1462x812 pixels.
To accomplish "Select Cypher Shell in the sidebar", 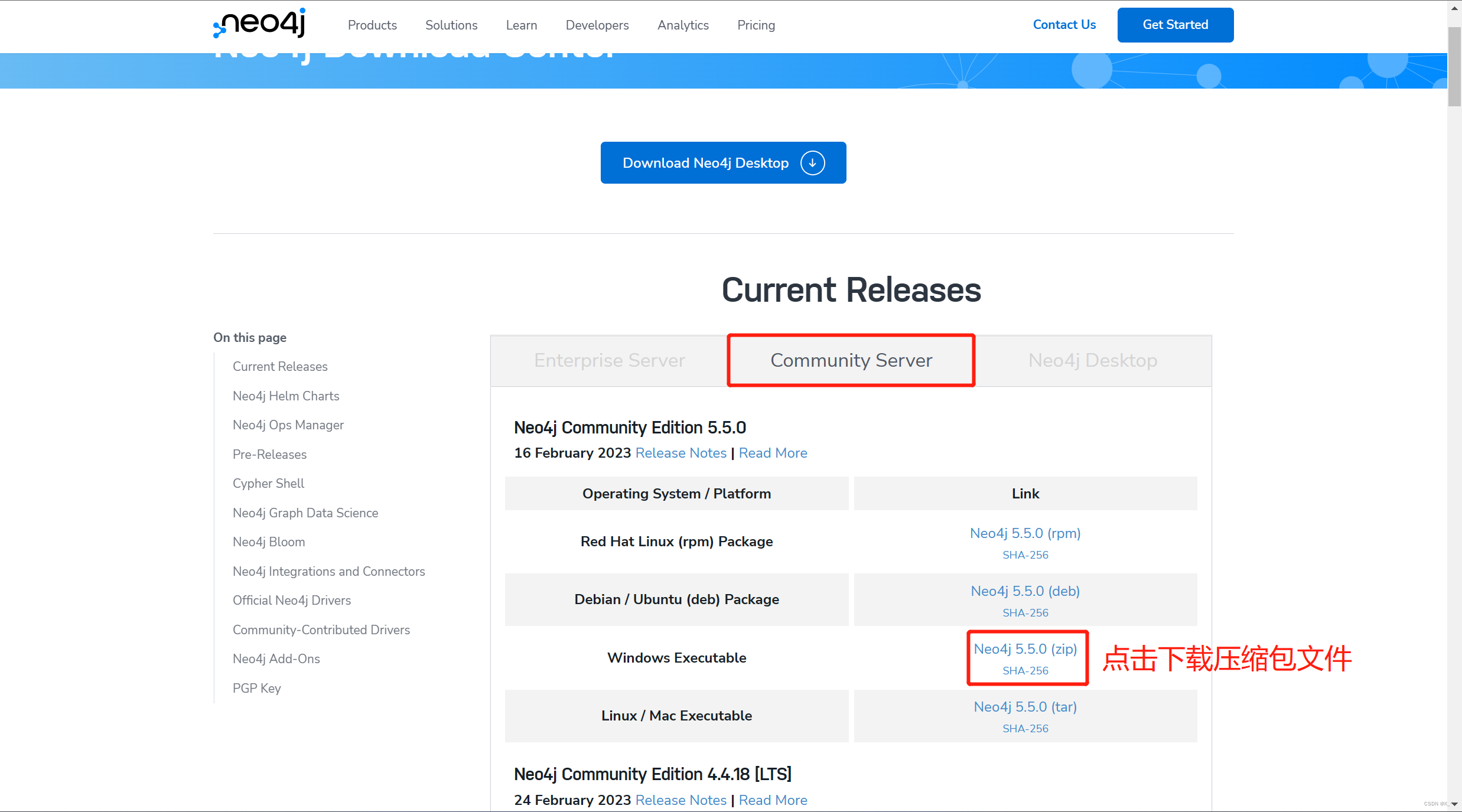I will 268,483.
